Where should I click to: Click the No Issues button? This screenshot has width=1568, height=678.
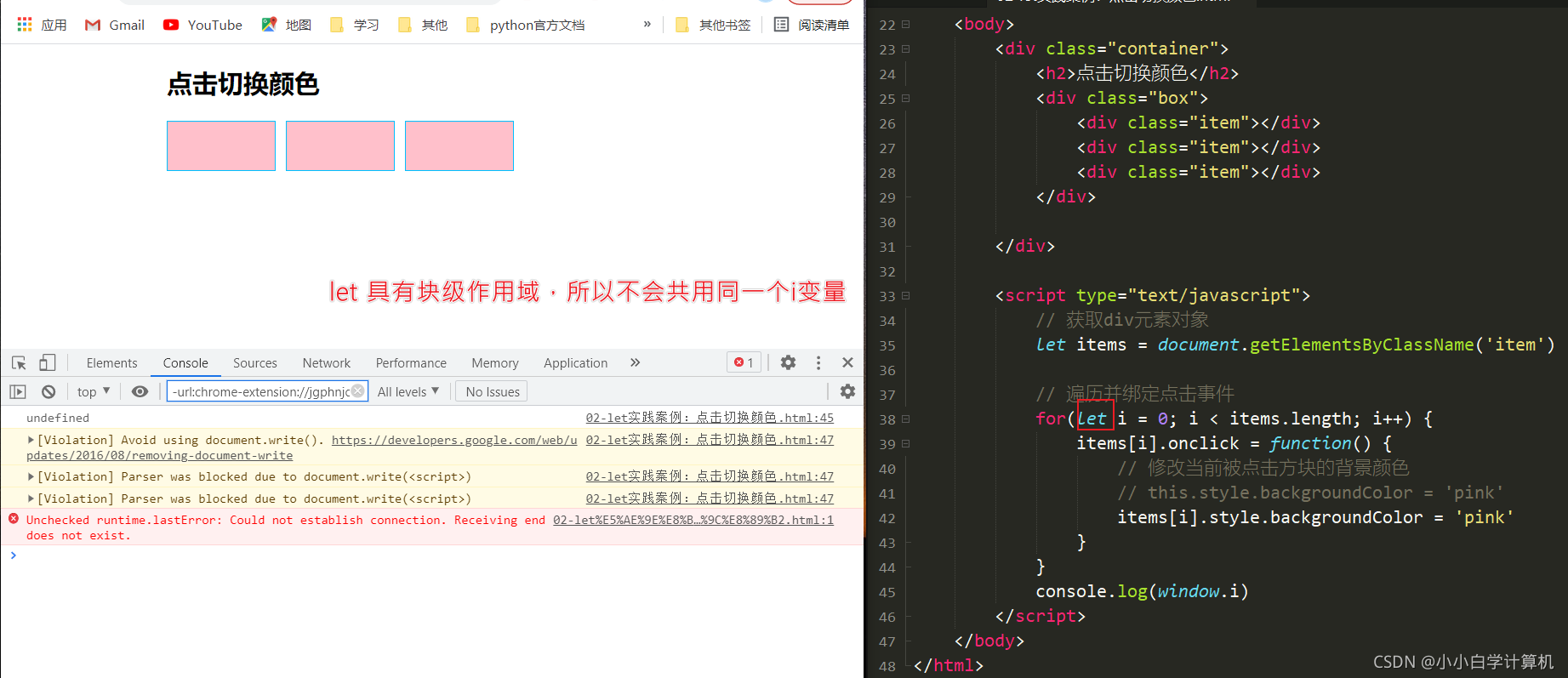[x=492, y=391]
